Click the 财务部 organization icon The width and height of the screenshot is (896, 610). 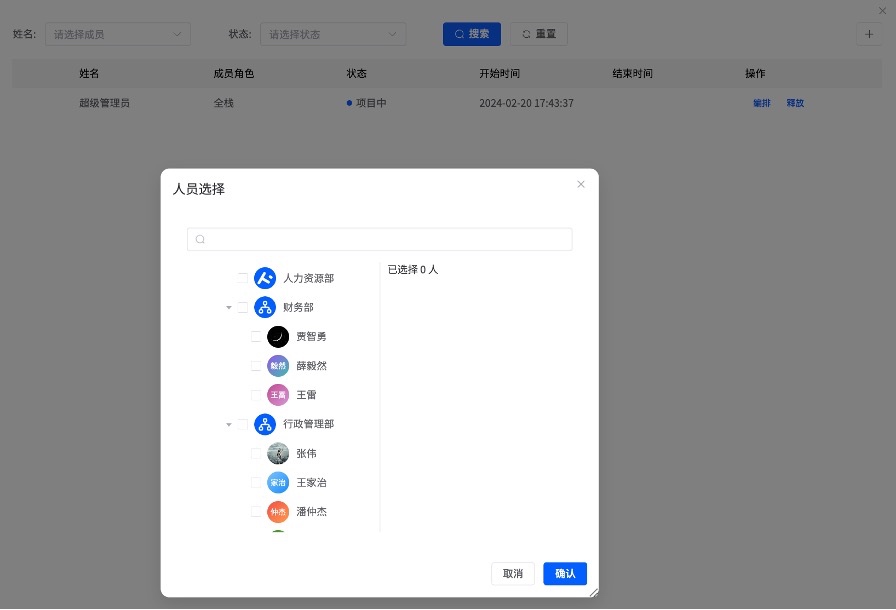264,307
